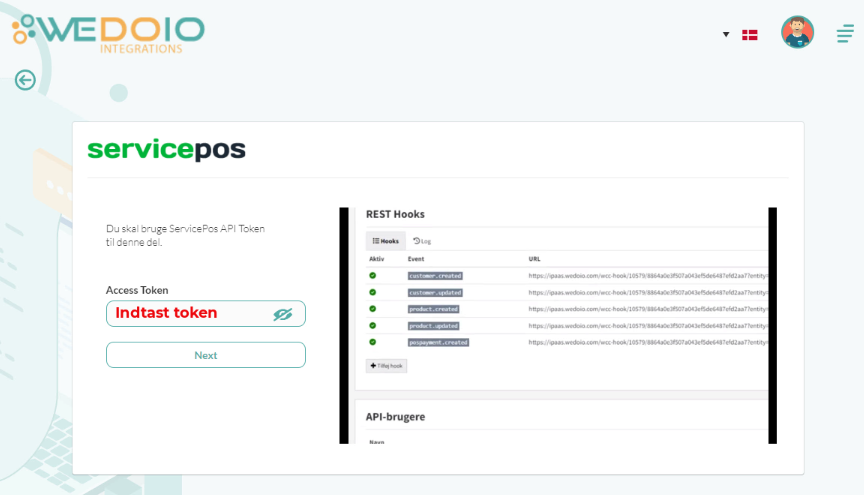This screenshot has width=864, height=495.
Task: Click the servicepos logo
Action: tap(166, 149)
